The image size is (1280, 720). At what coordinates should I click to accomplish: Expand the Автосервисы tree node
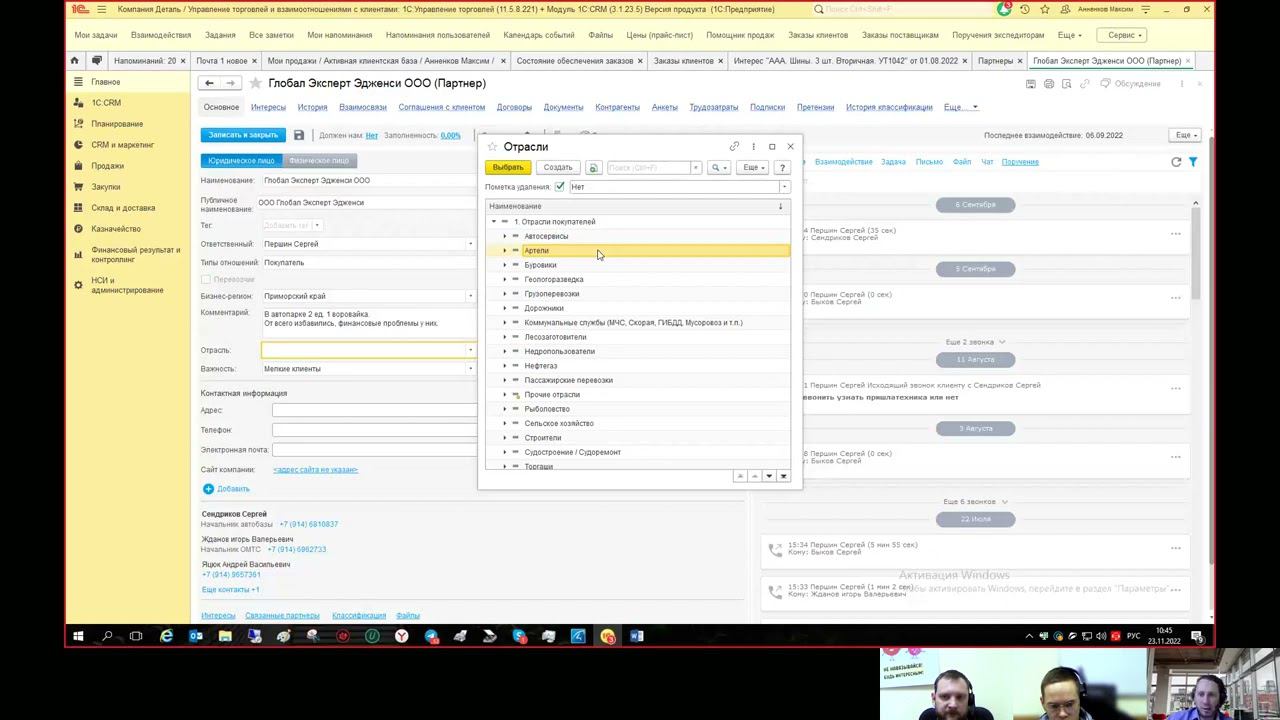(504, 236)
